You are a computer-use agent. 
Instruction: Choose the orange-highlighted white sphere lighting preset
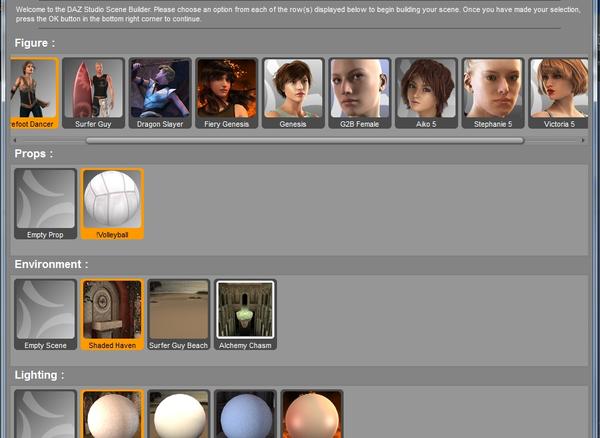112,414
